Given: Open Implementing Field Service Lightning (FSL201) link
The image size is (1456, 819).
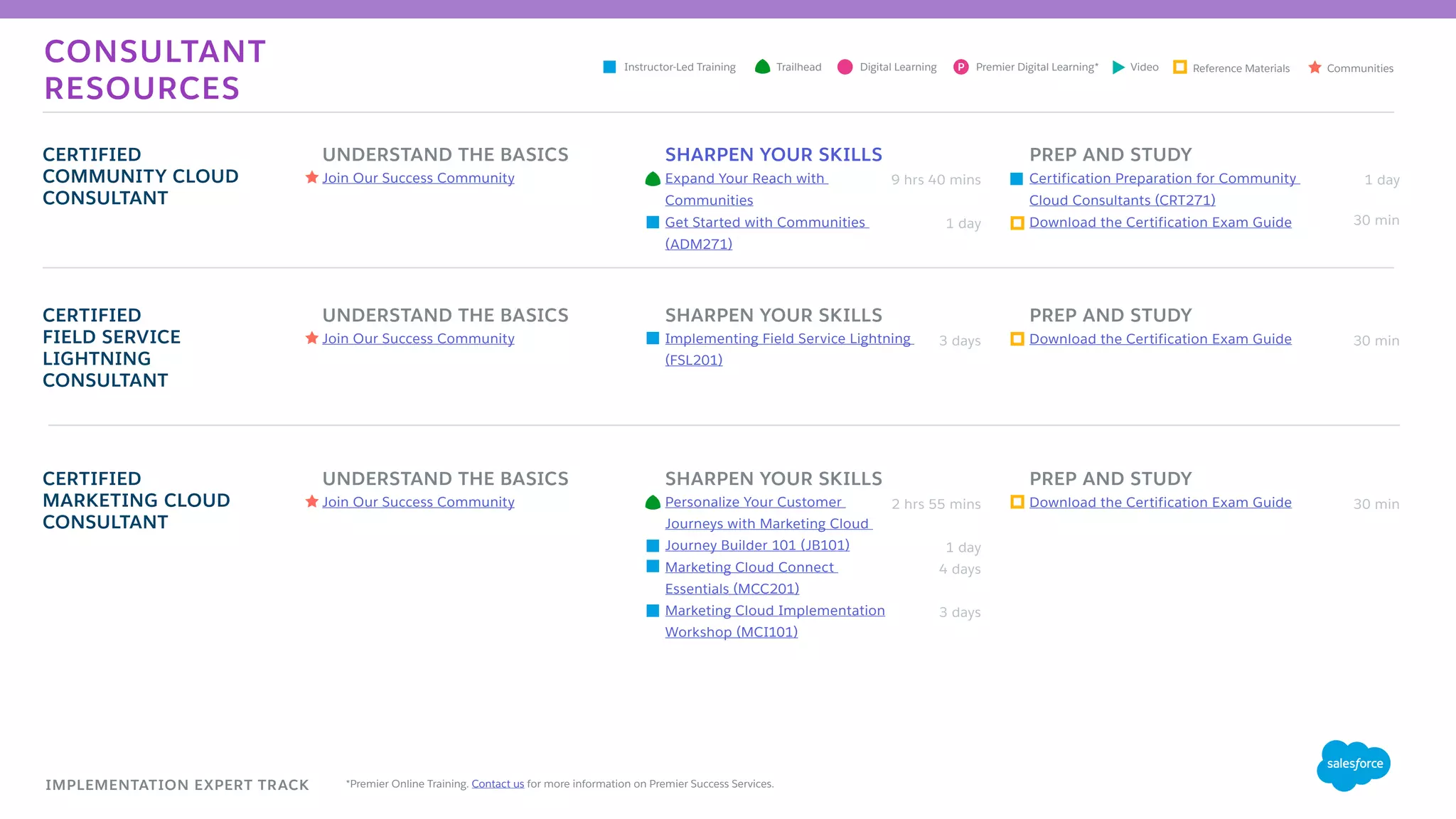Looking at the screenshot, I should click(x=789, y=349).
